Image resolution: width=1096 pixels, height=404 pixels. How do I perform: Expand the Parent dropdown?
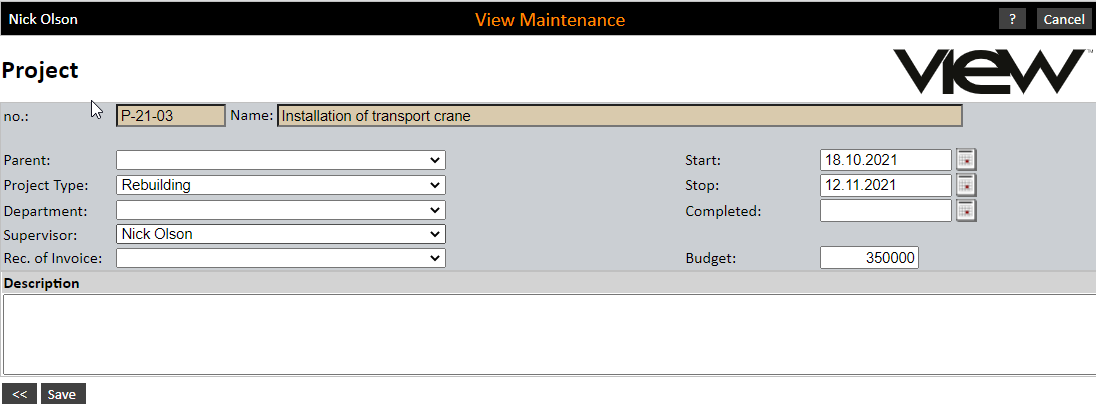click(281, 160)
